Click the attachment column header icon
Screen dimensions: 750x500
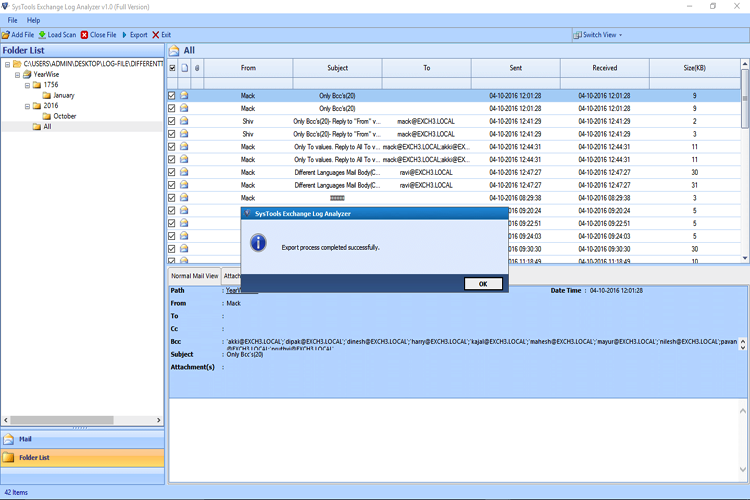click(197, 68)
